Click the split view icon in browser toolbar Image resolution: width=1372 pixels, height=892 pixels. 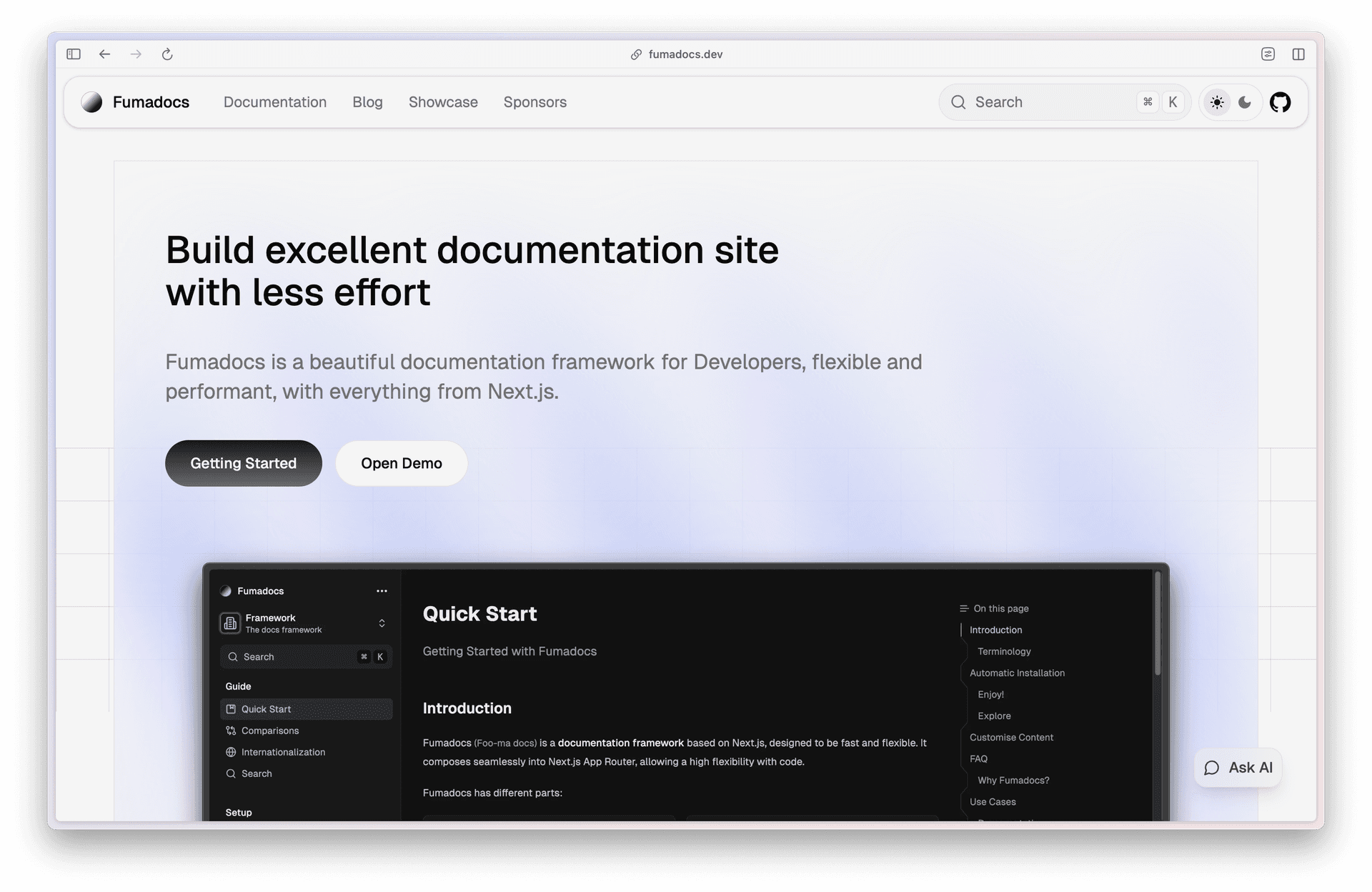(x=1298, y=54)
